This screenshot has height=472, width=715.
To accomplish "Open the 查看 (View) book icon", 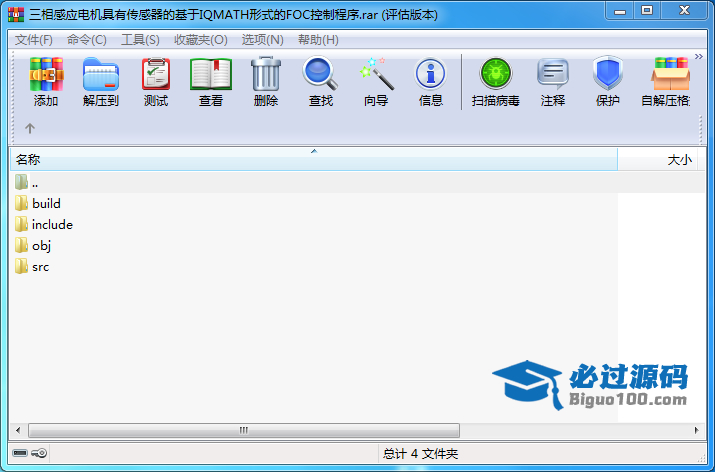I will (211, 74).
